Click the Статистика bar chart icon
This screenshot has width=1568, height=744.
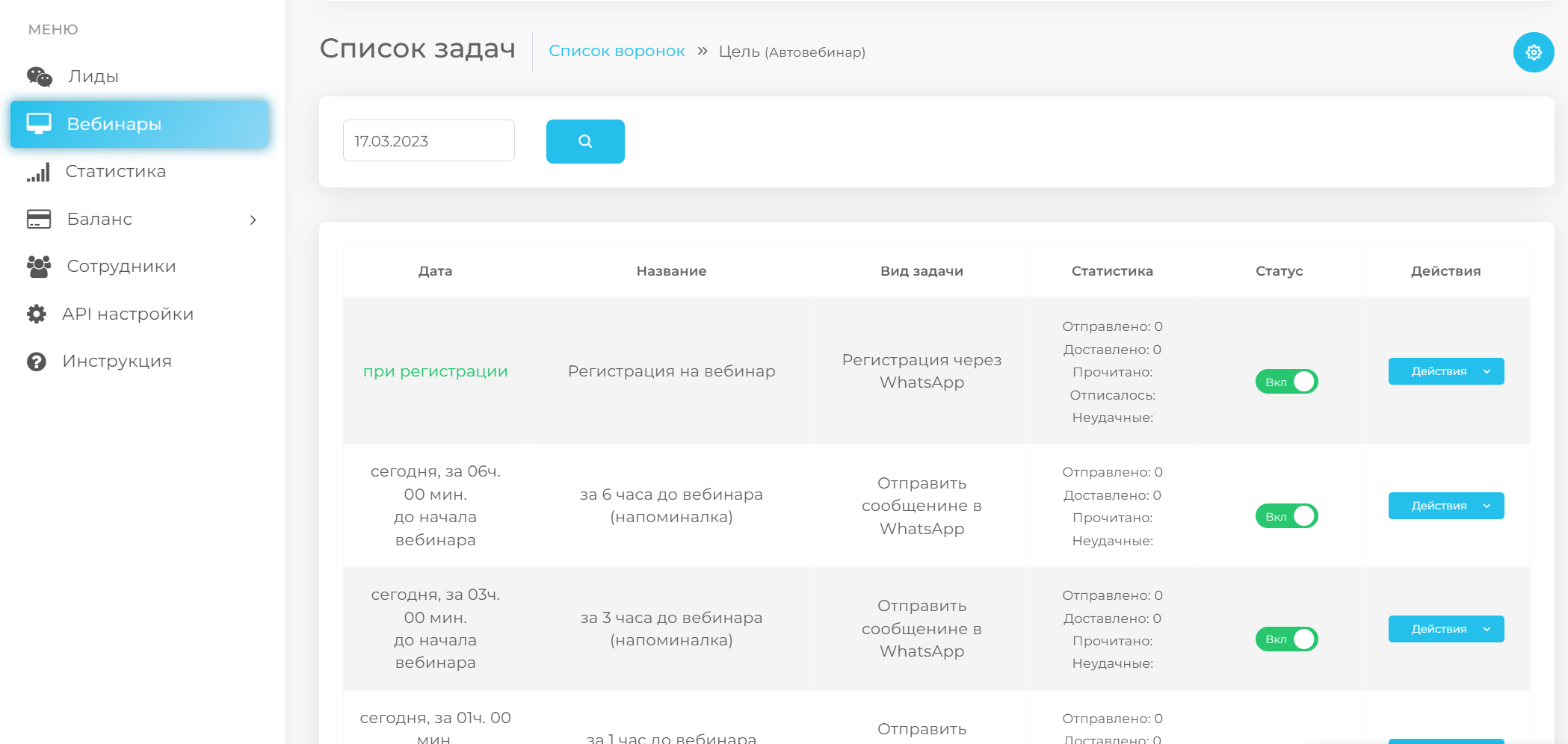pyautogui.click(x=38, y=172)
